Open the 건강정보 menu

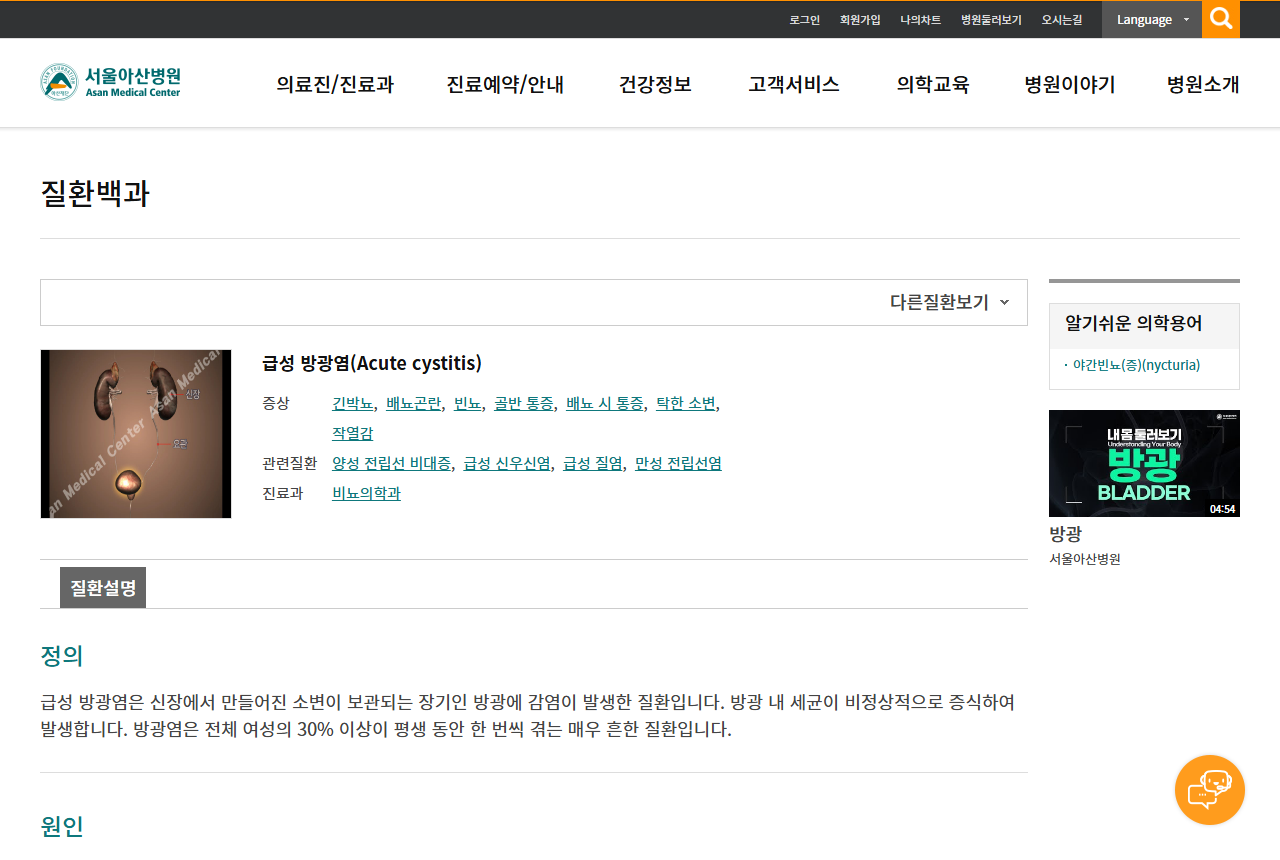(x=655, y=84)
